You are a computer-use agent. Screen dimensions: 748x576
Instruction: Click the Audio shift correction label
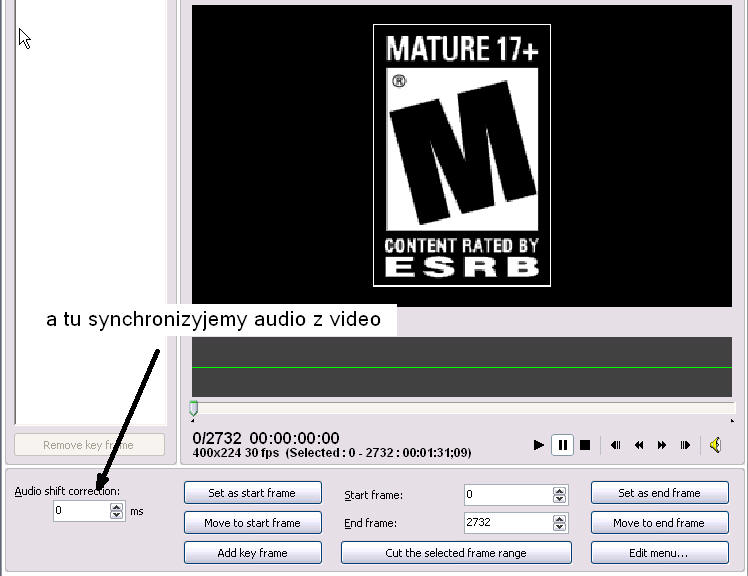(67, 491)
